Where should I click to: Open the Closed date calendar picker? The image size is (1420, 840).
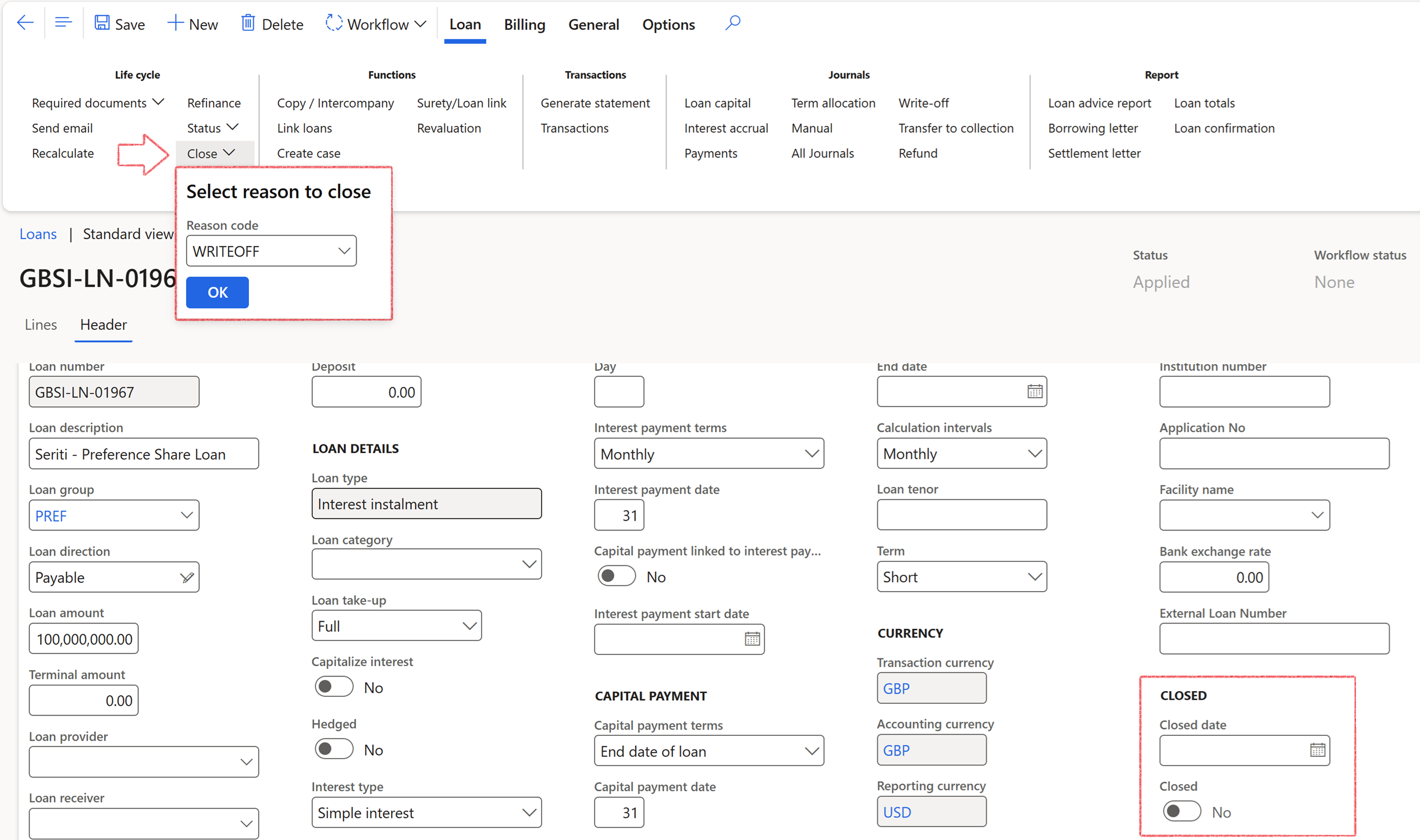[x=1317, y=750]
